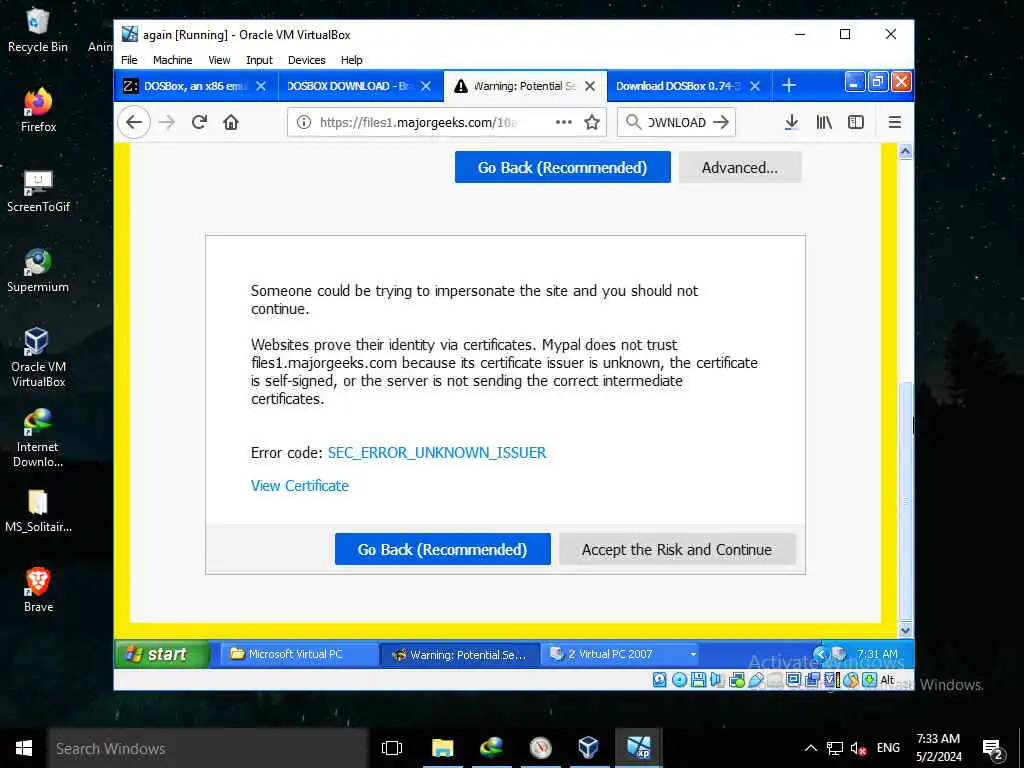Go back with the Firefox back arrow
This screenshot has height=768, width=1024.
pos(134,122)
